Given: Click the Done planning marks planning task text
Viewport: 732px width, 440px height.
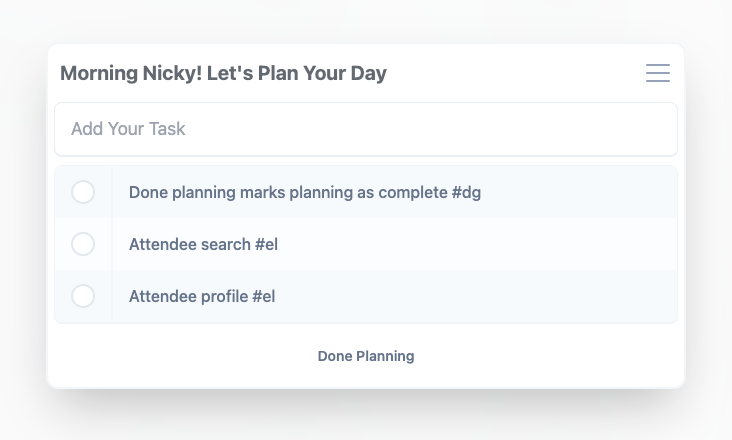Looking at the screenshot, I should [305, 192].
